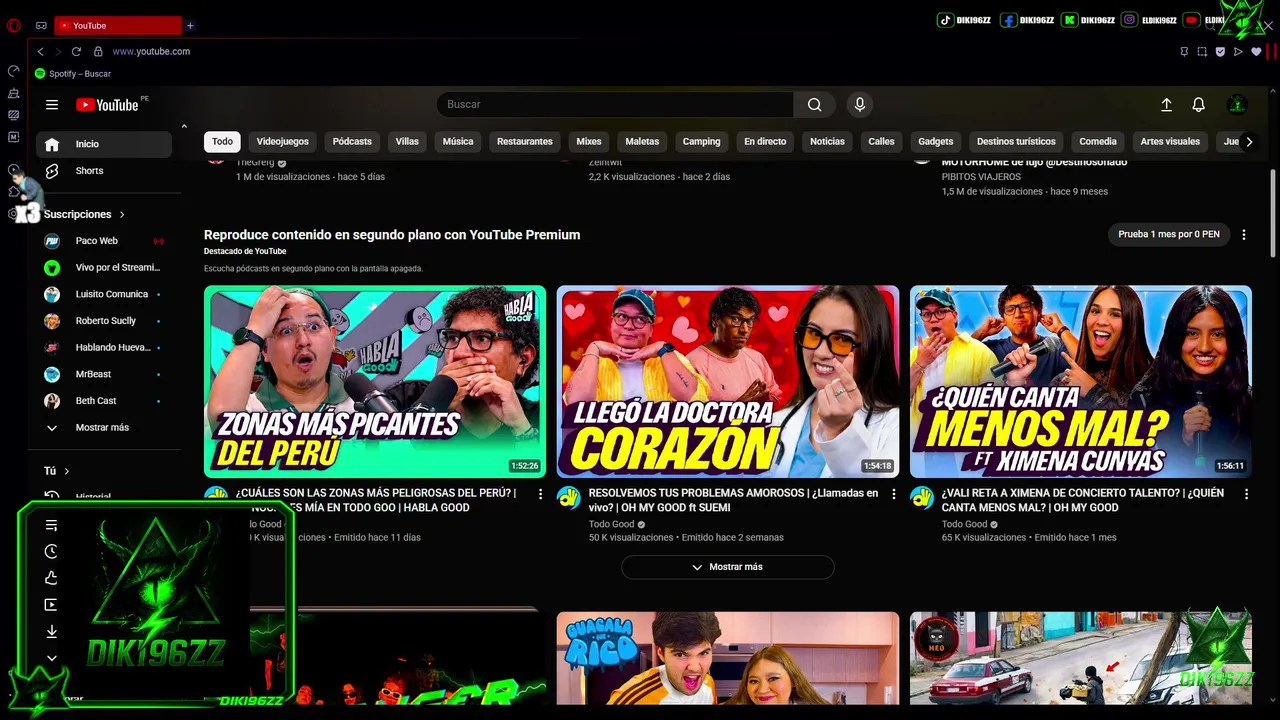This screenshot has height=720, width=1280.
Task: Select the Destinos turísticos chip
Action: coord(1016,141)
